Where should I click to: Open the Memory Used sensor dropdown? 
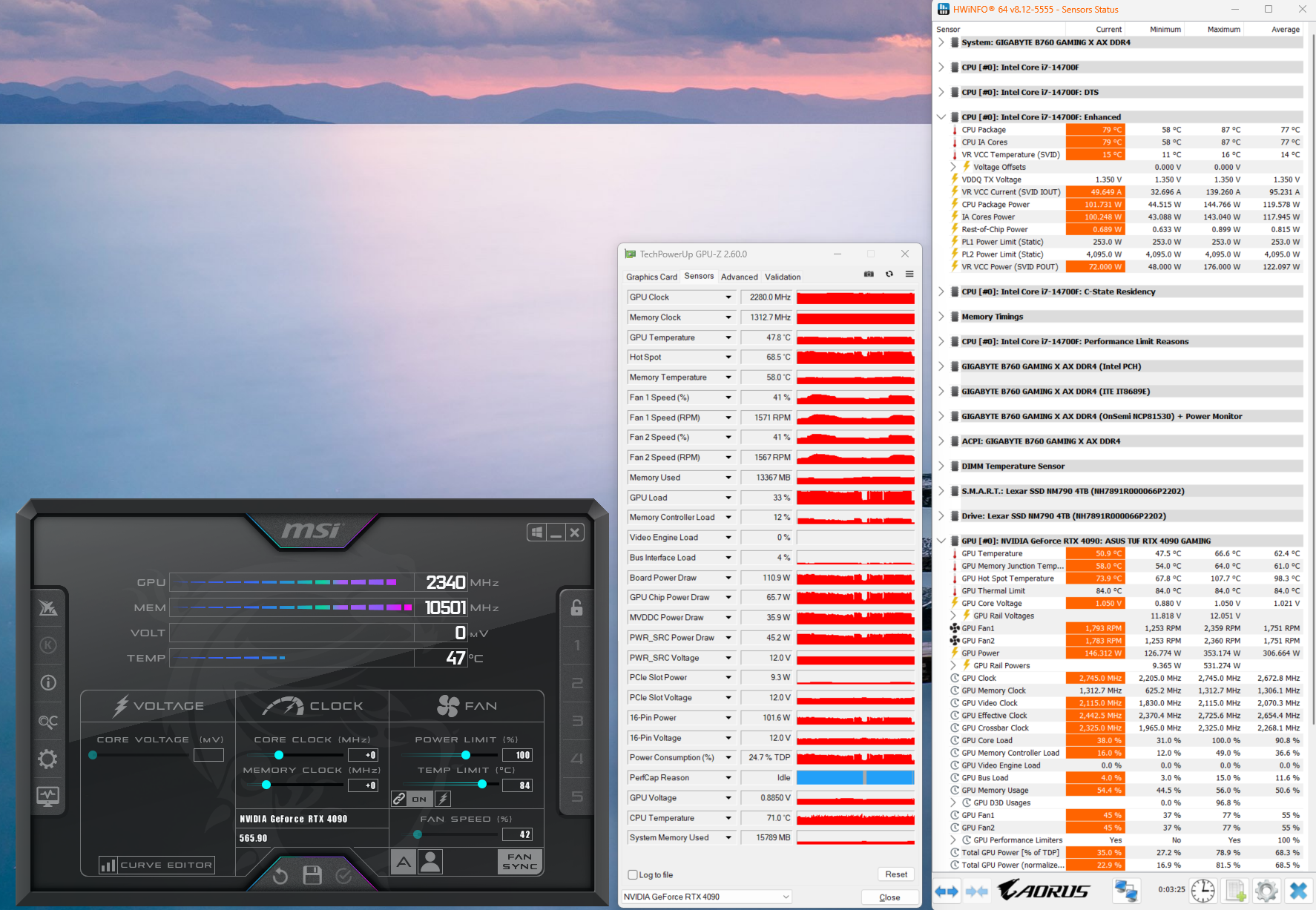[x=728, y=478]
